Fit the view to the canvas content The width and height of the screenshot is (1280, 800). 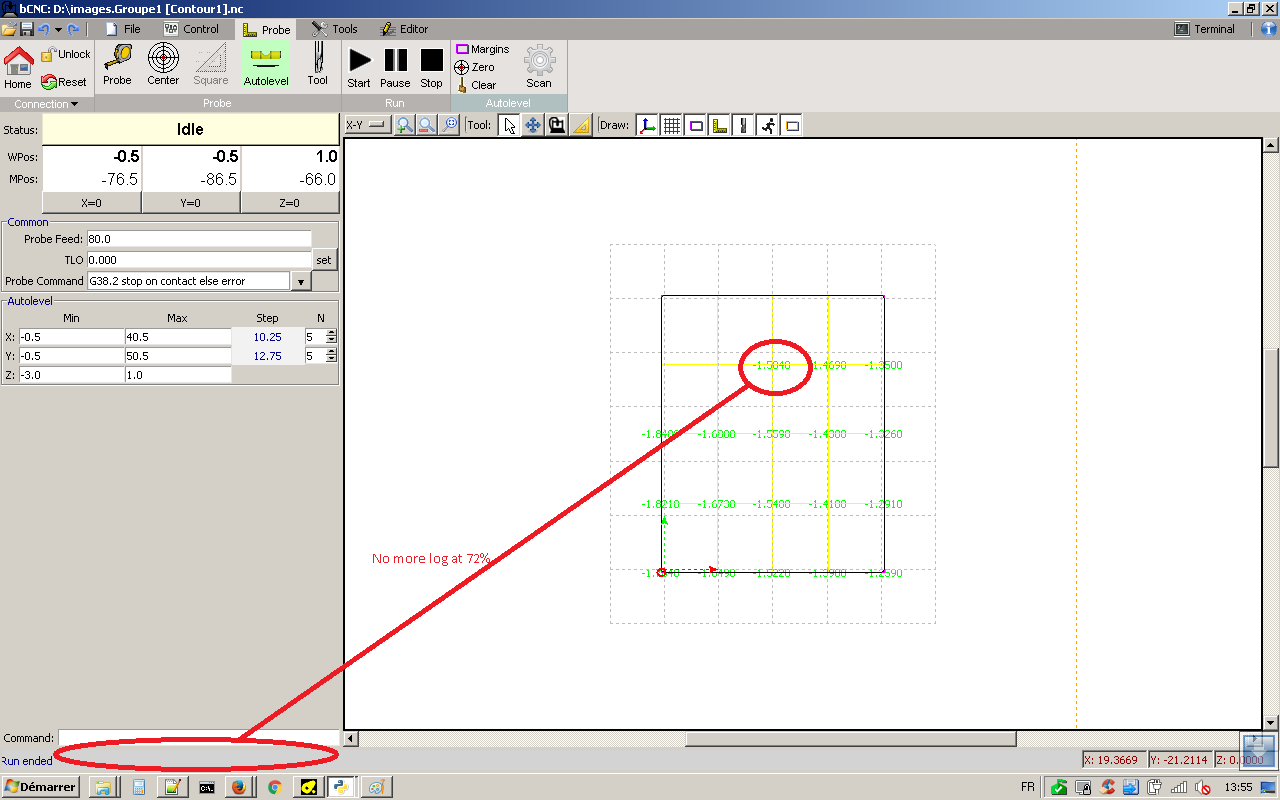click(x=450, y=125)
